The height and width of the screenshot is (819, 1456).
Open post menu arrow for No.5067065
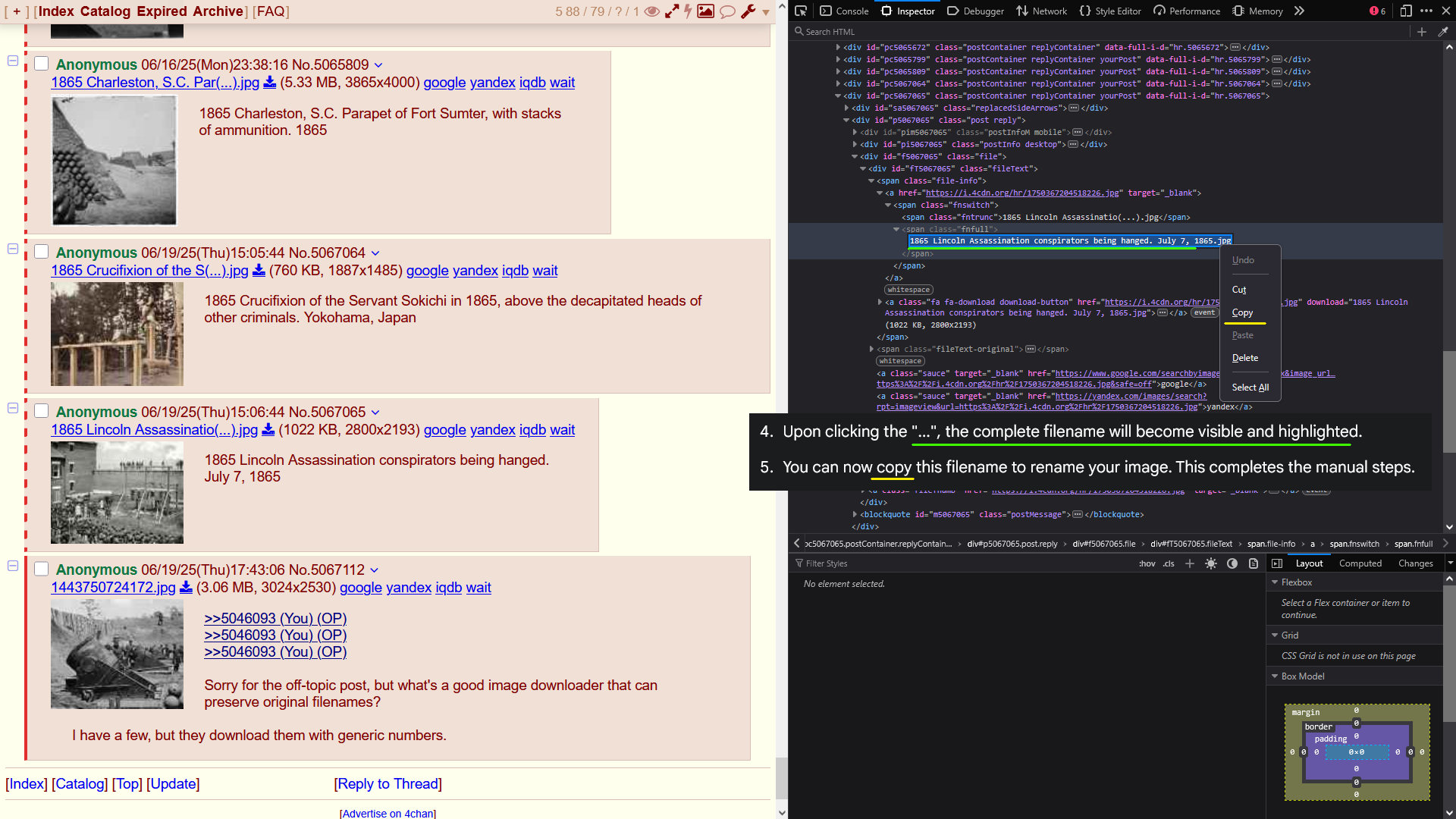click(375, 413)
